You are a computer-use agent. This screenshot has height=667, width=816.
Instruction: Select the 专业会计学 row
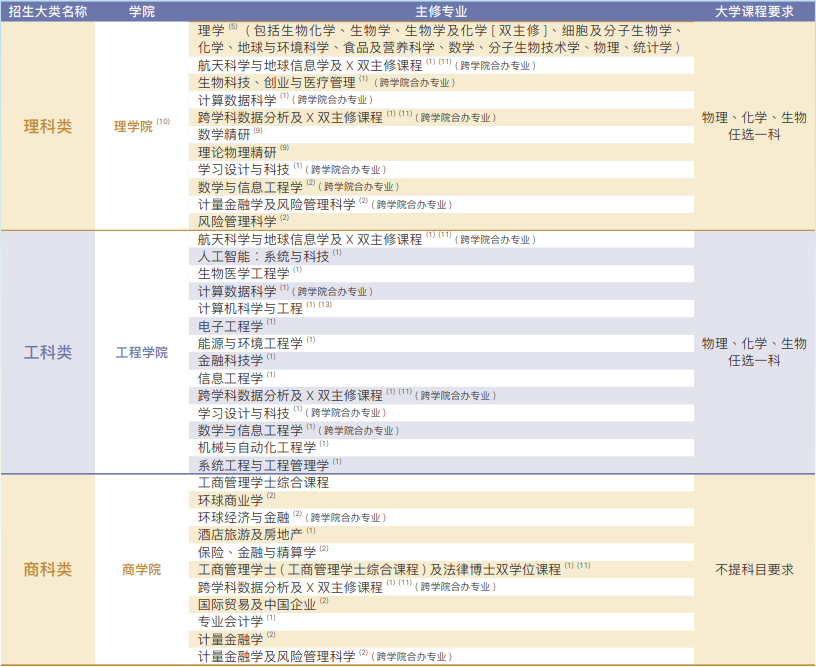tap(441, 622)
